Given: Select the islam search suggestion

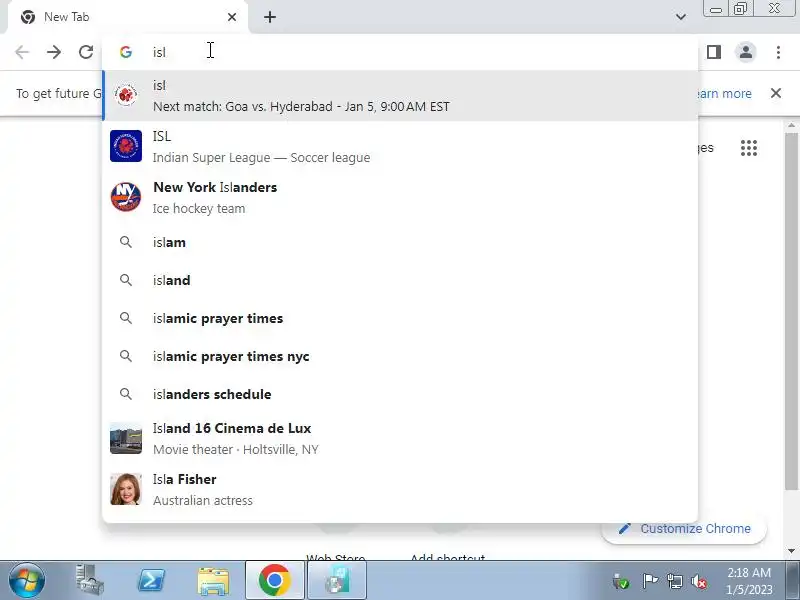Looking at the screenshot, I should coord(400,242).
